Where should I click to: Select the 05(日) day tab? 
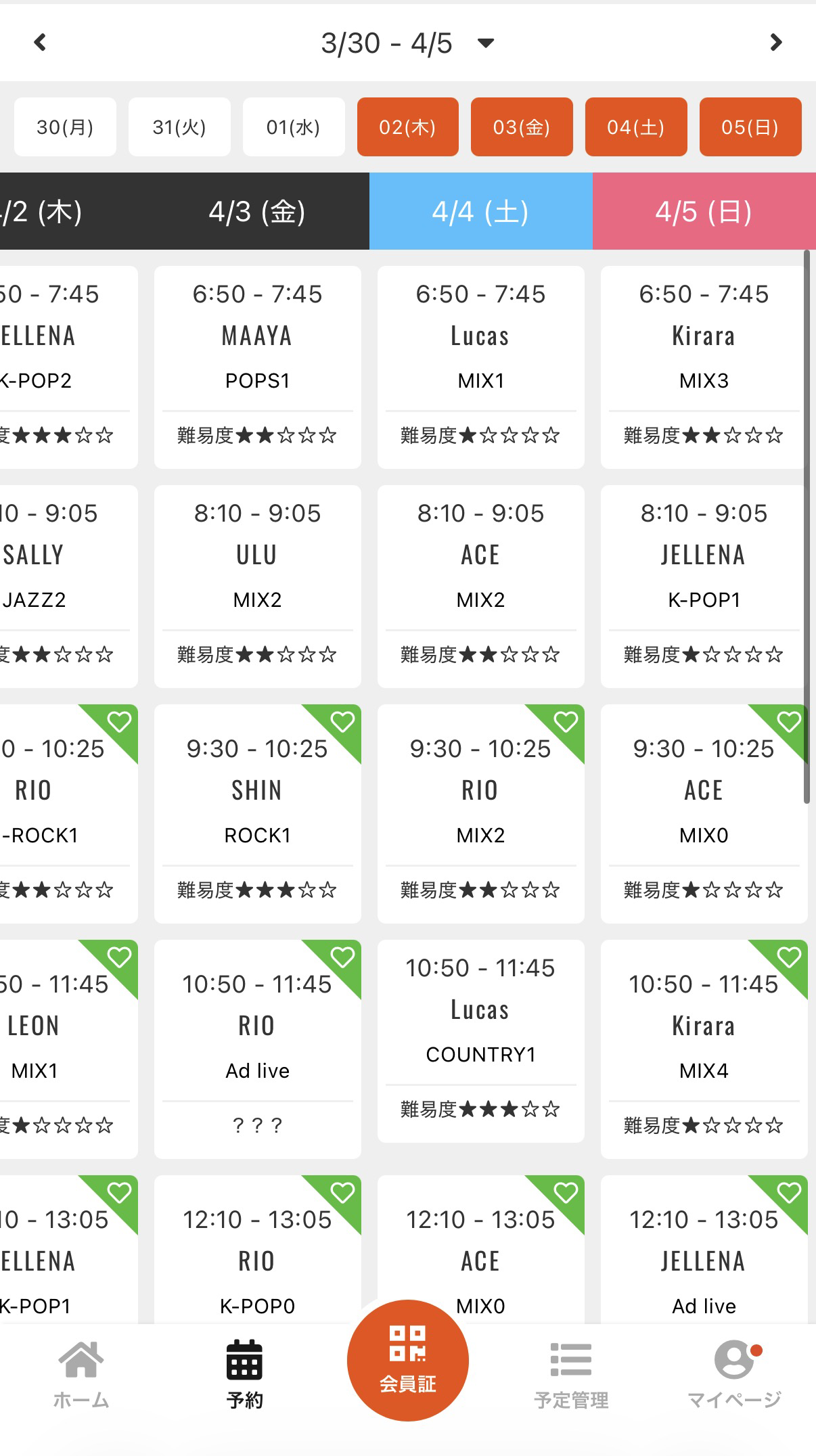click(x=750, y=127)
